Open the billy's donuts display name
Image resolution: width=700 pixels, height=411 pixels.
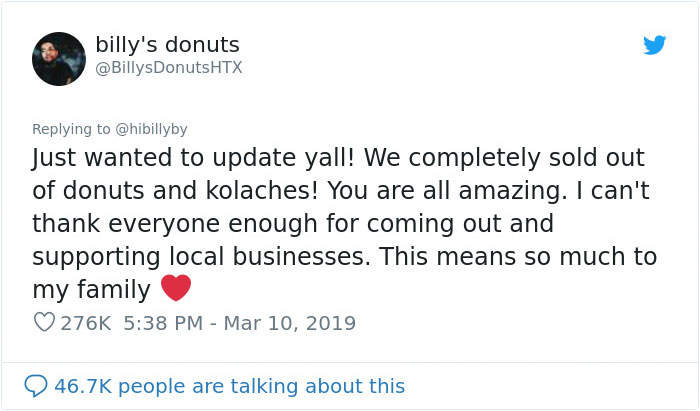coord(167,45)
